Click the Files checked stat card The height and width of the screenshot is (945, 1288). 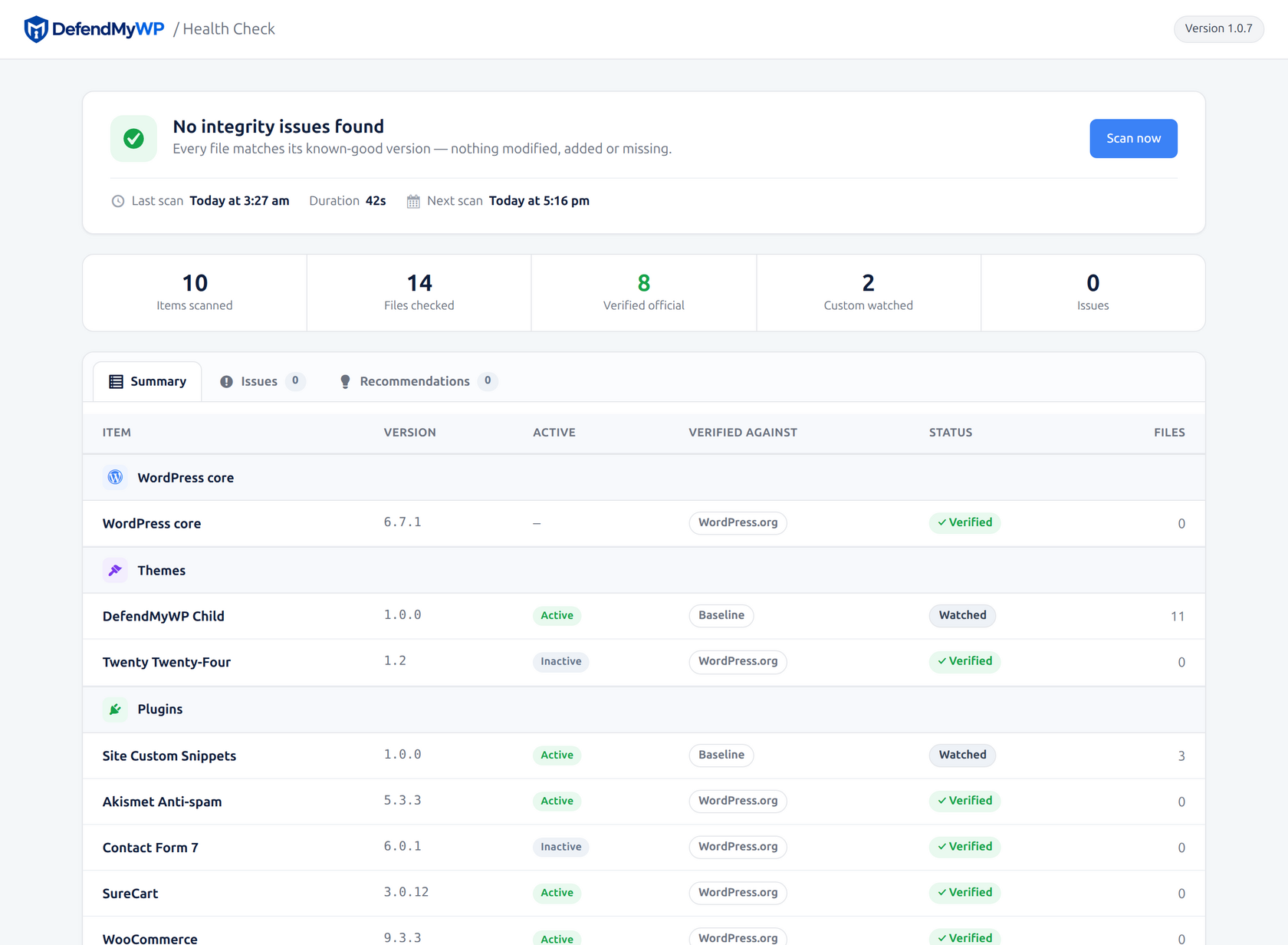[x=419, y=293]
